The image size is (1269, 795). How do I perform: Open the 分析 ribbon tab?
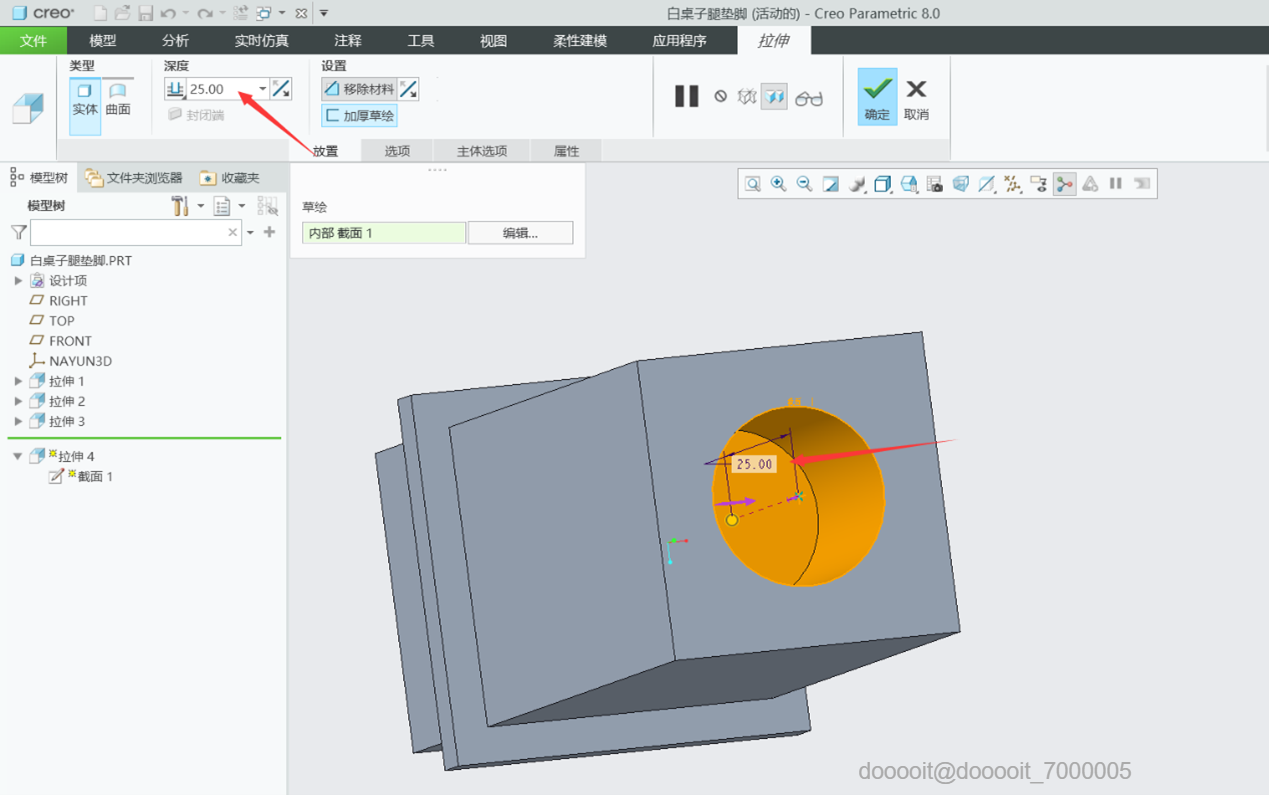point(175,41)
